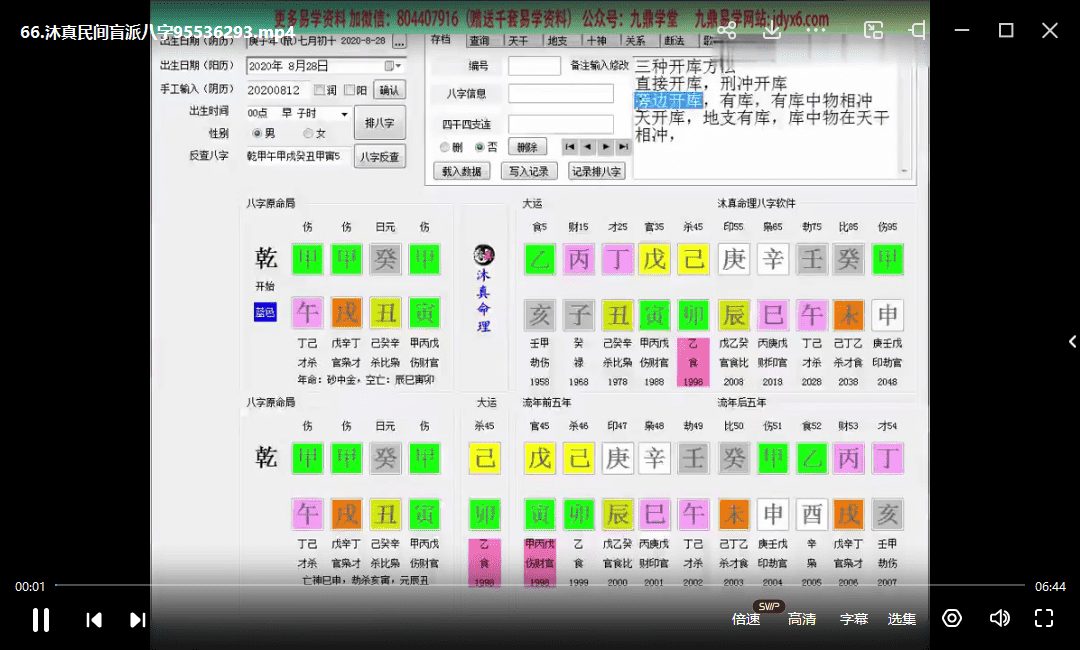Pause the video playback
The width and height of the screenshot is (1080, 650).
[41, 619]
